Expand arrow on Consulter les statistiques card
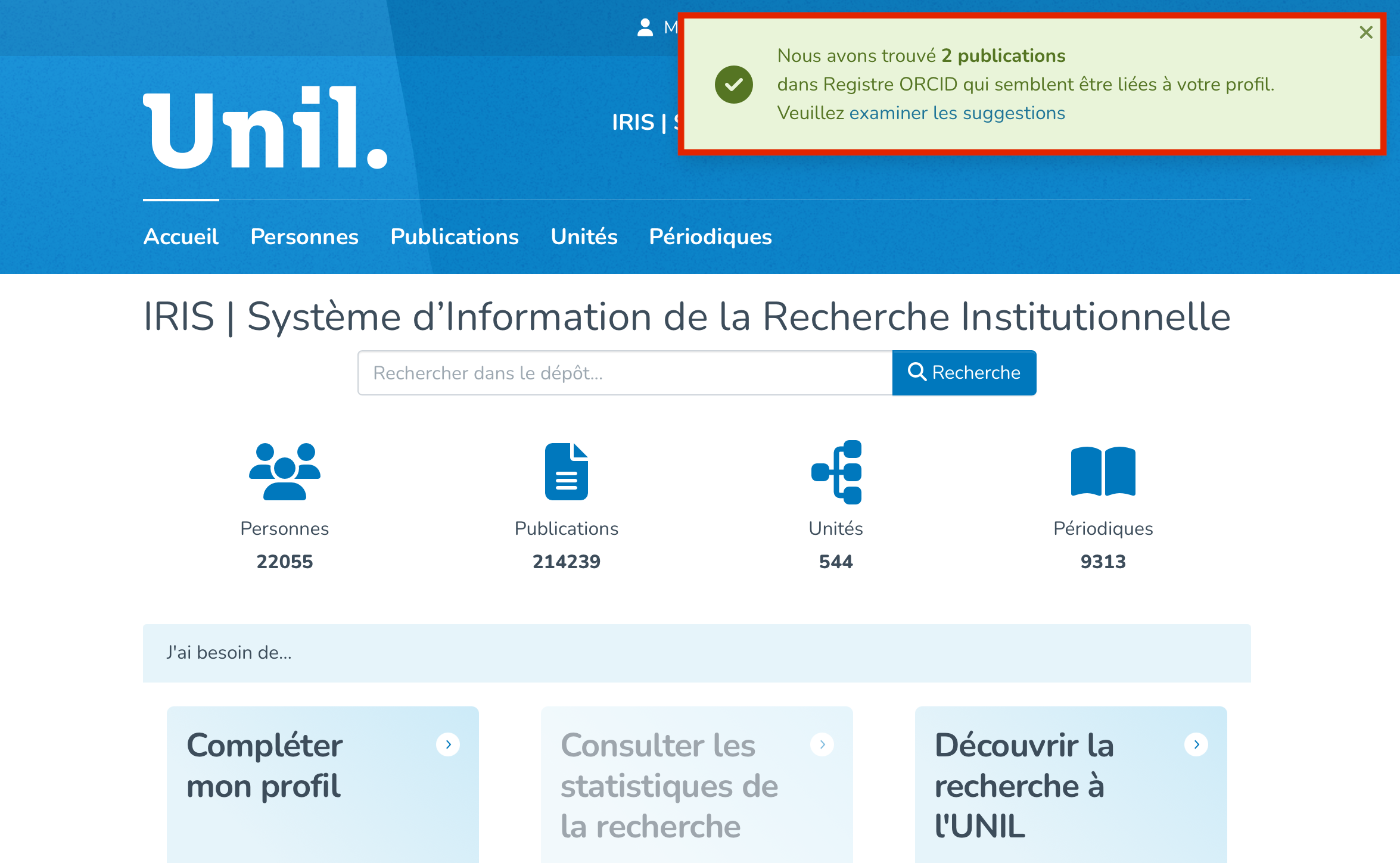The height and width of the screenshot is (863, 1400). click(x=822, y=744)
